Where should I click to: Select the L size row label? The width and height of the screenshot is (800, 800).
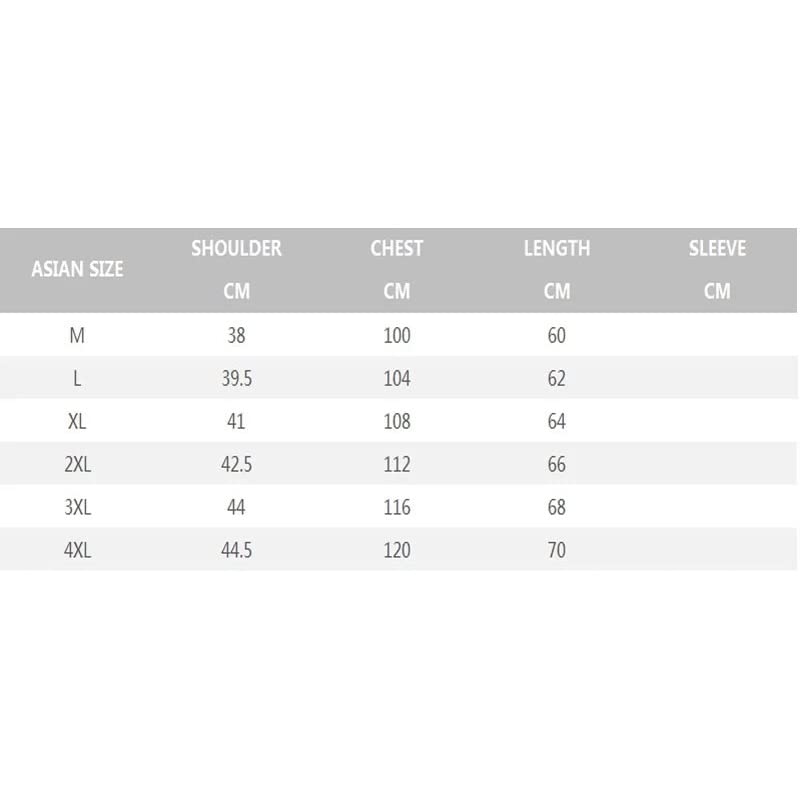point(77,379)
